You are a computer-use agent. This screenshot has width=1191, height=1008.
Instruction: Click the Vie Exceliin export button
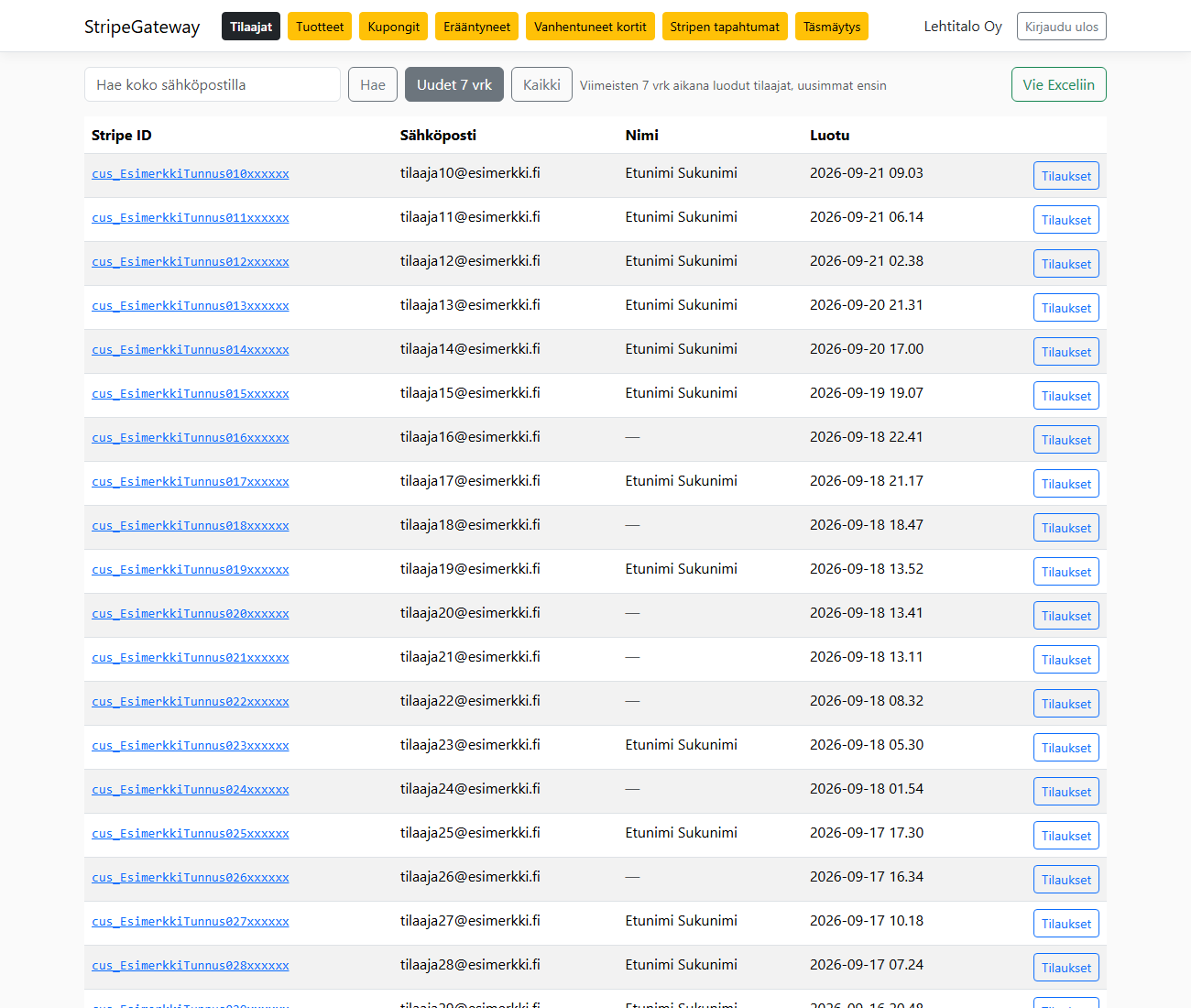(x=1058, y=84)
